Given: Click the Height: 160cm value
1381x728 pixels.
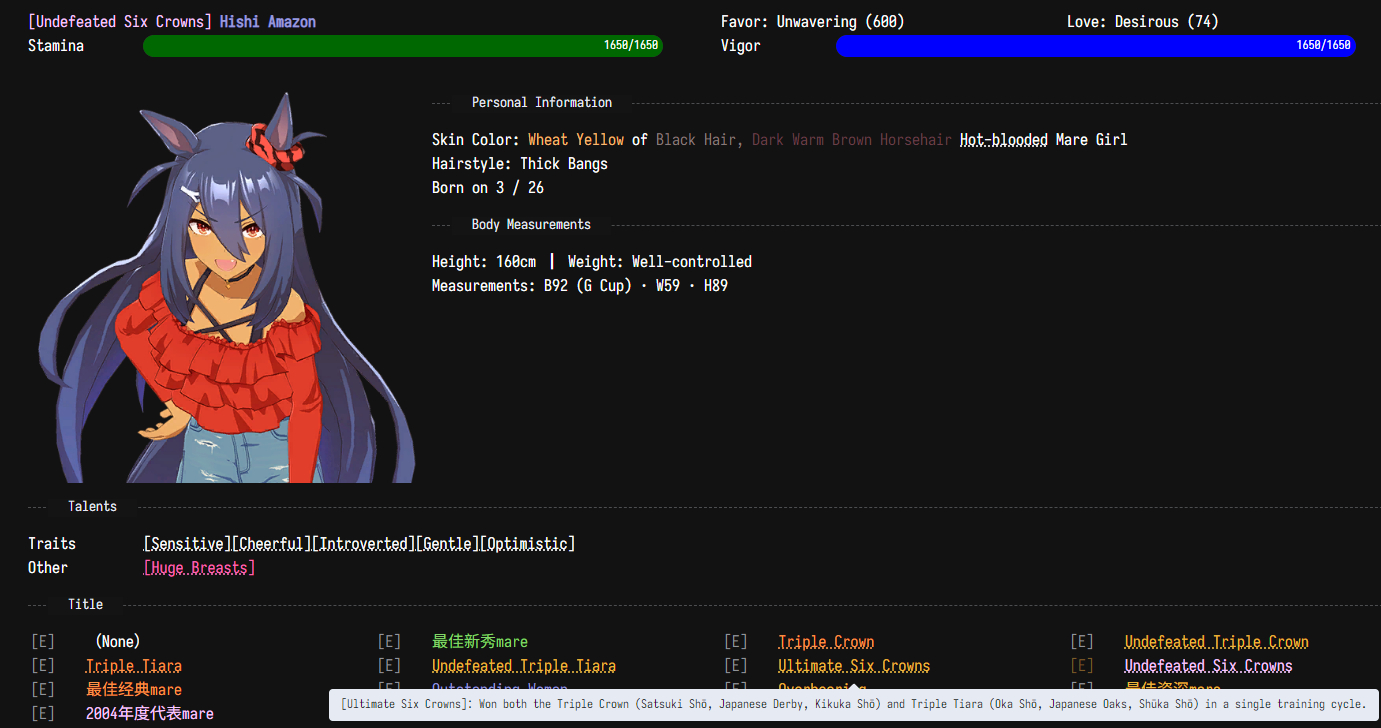Looking at the screenshot, I should point(484,262).
